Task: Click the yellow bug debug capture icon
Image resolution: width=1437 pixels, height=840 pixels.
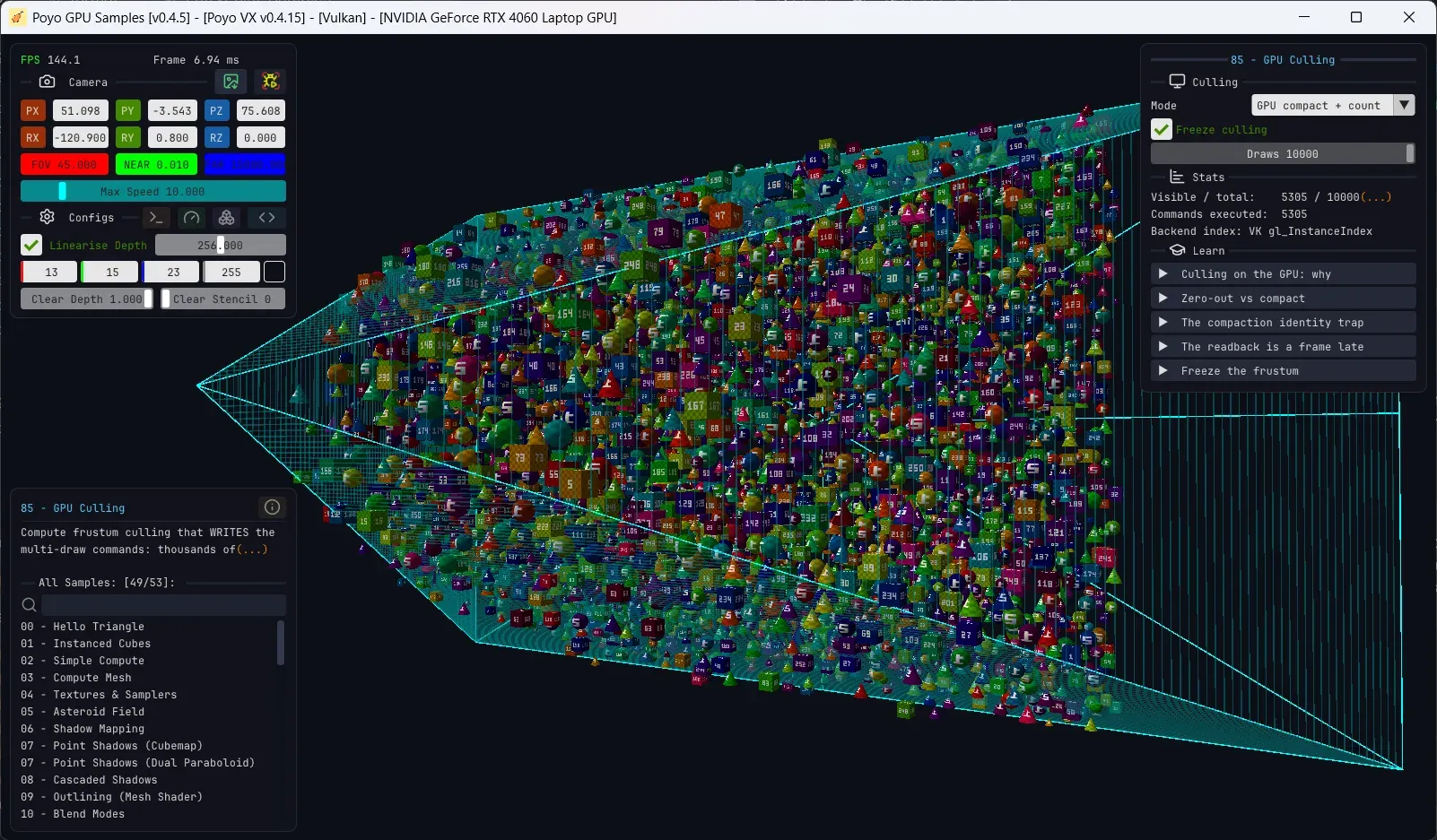Action: pyautogui.click(x=270, y=82)
